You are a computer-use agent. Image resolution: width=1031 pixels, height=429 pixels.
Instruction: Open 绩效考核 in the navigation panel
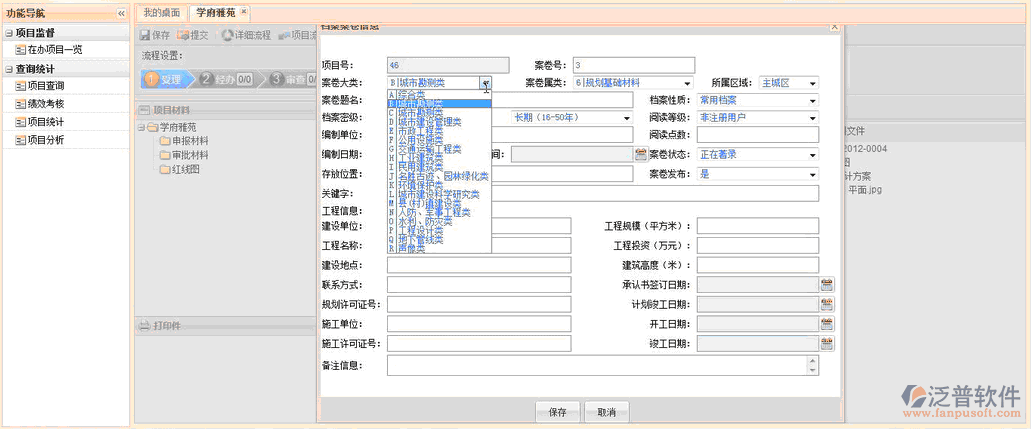point(45,104)
